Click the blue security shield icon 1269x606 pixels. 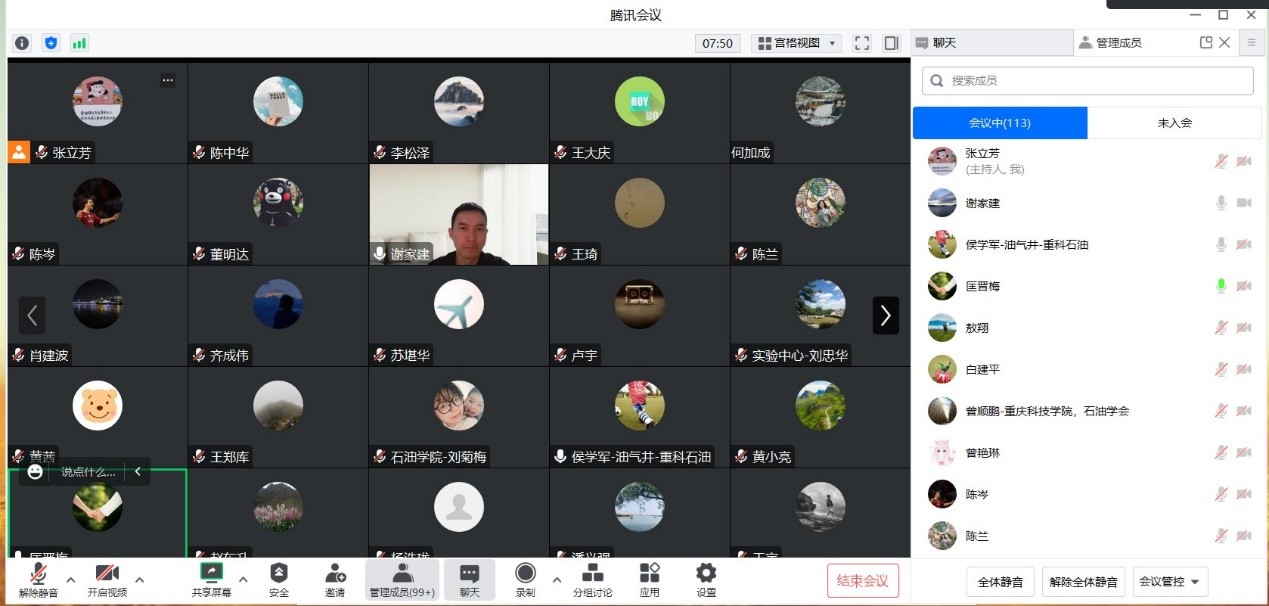pos(51,43)
